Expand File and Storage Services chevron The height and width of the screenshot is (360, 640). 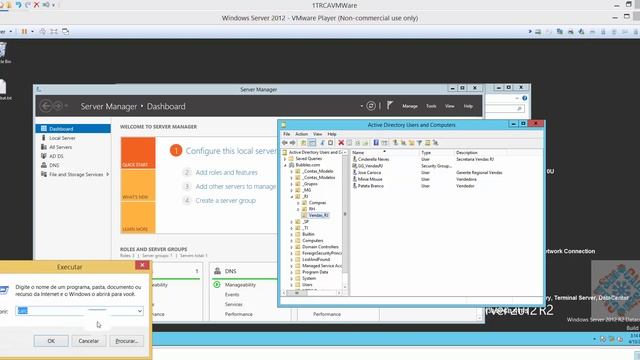point(107,174)
